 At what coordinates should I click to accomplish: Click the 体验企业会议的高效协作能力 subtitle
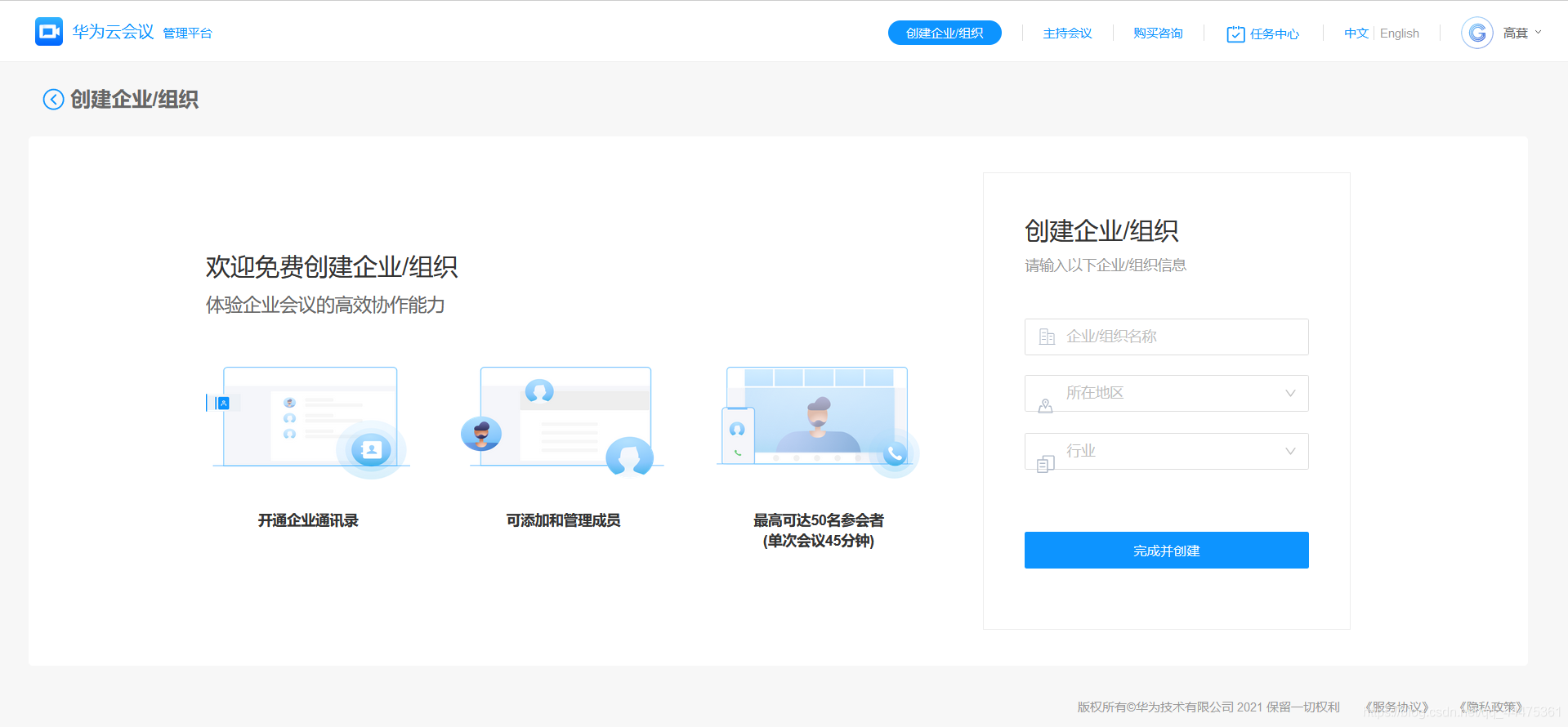[x=325, y=305]
